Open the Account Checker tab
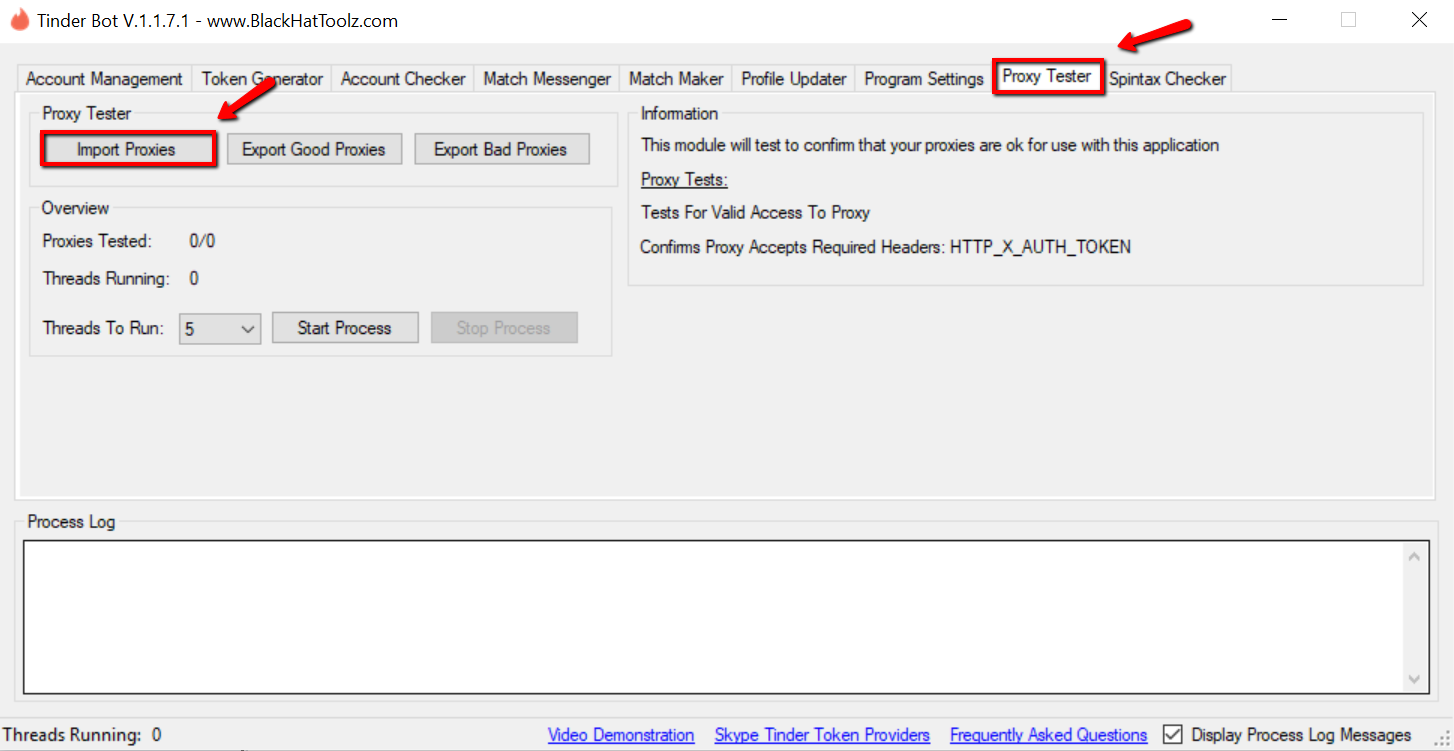Image resolution: width=1454 pixels, height=751 pixels. (x=403, y=79)
